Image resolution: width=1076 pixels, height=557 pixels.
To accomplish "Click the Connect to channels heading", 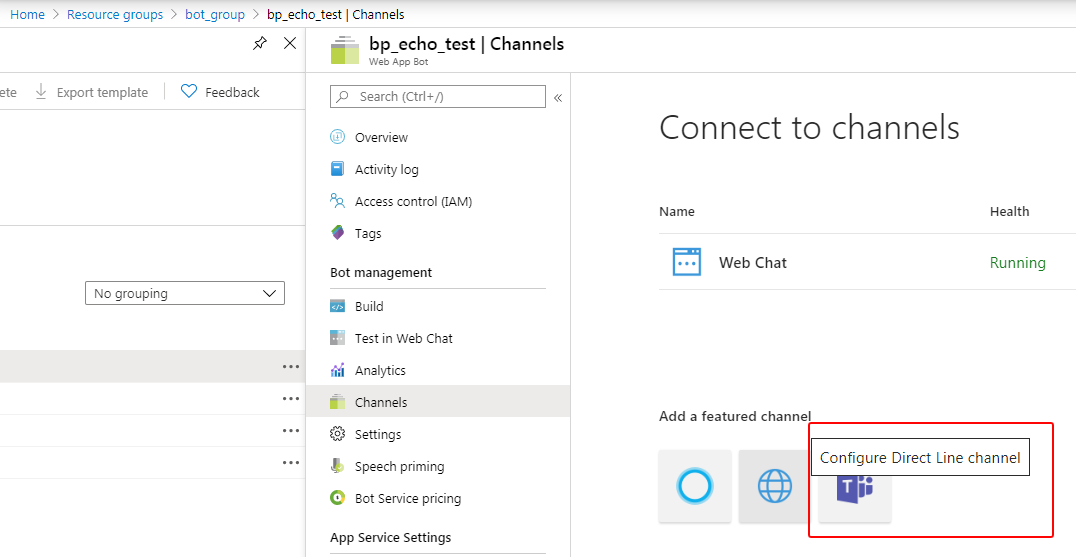I will [x=809, y=128].
